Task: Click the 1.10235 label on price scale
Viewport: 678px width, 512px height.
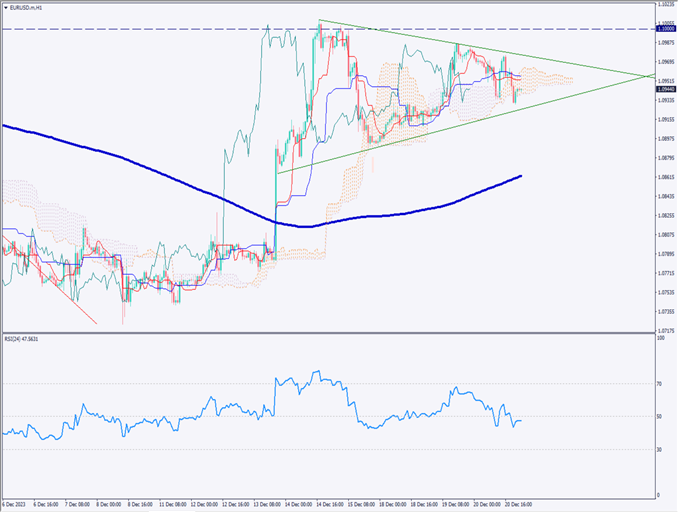Action: point(665,6)
